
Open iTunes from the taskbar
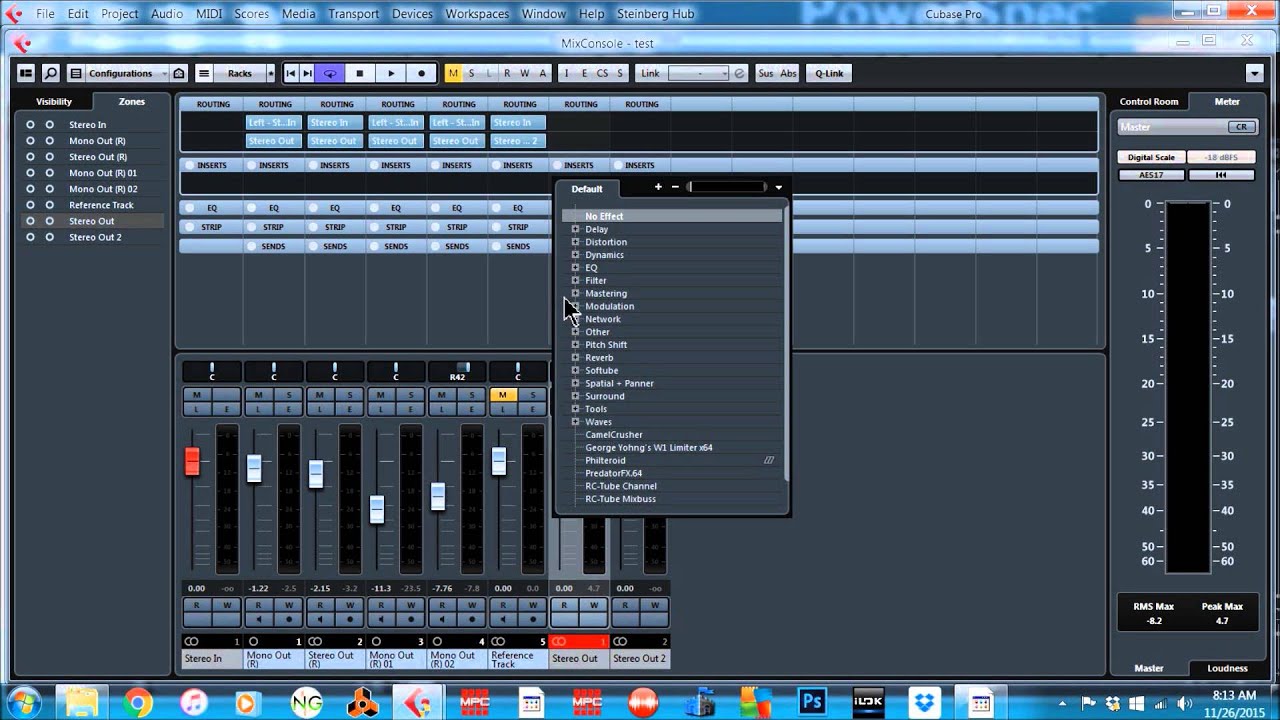click(x=193, y=702)
